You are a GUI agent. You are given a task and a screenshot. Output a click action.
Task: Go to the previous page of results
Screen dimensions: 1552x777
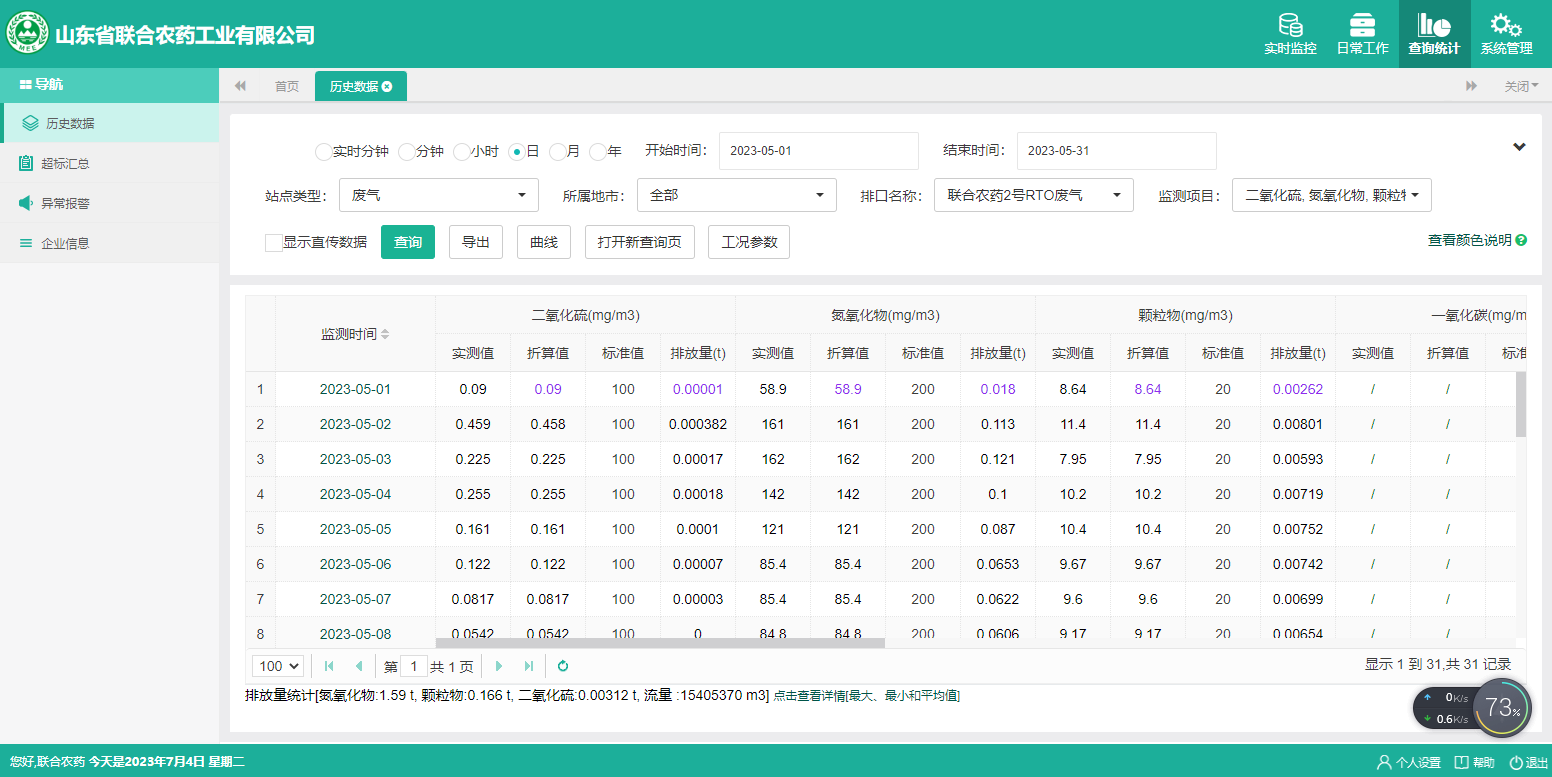358,666
